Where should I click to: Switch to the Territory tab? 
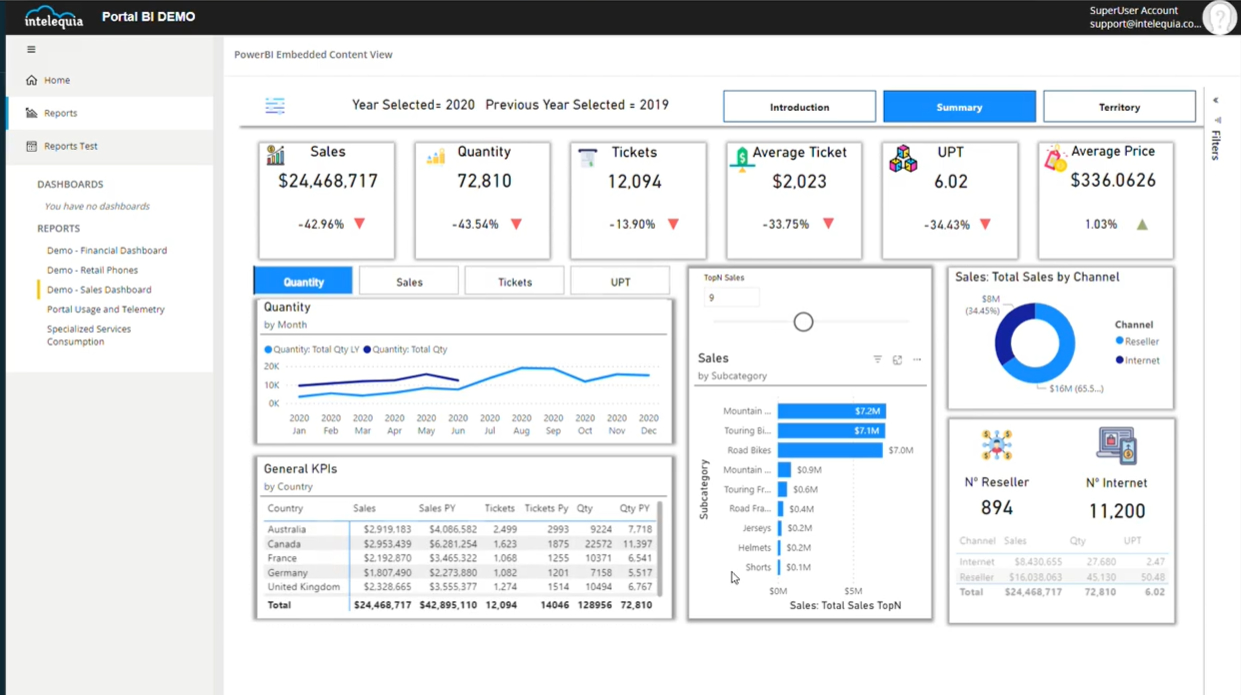click(1119, 107)
